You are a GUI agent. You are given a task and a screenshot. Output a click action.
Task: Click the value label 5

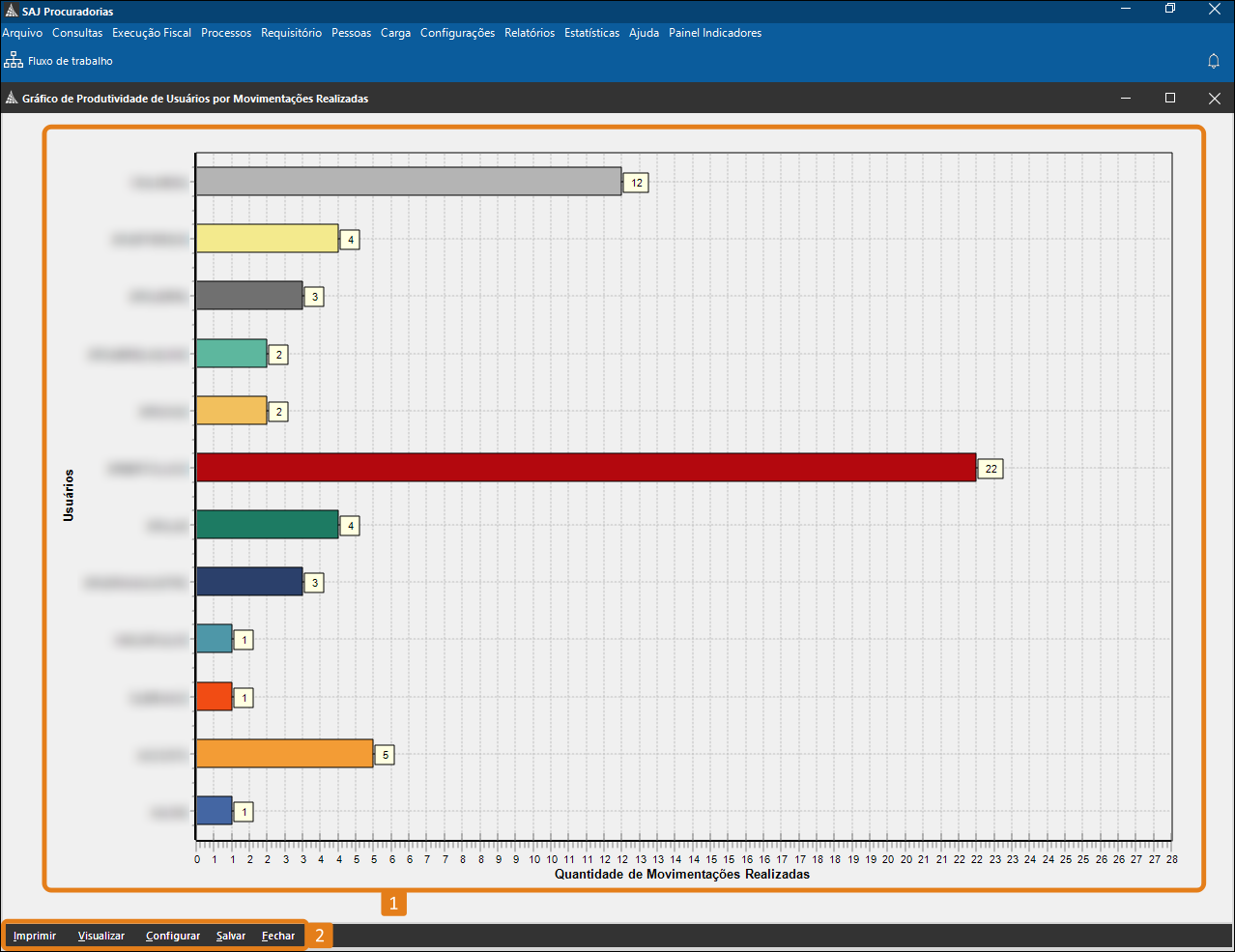(x=385, y=755)
